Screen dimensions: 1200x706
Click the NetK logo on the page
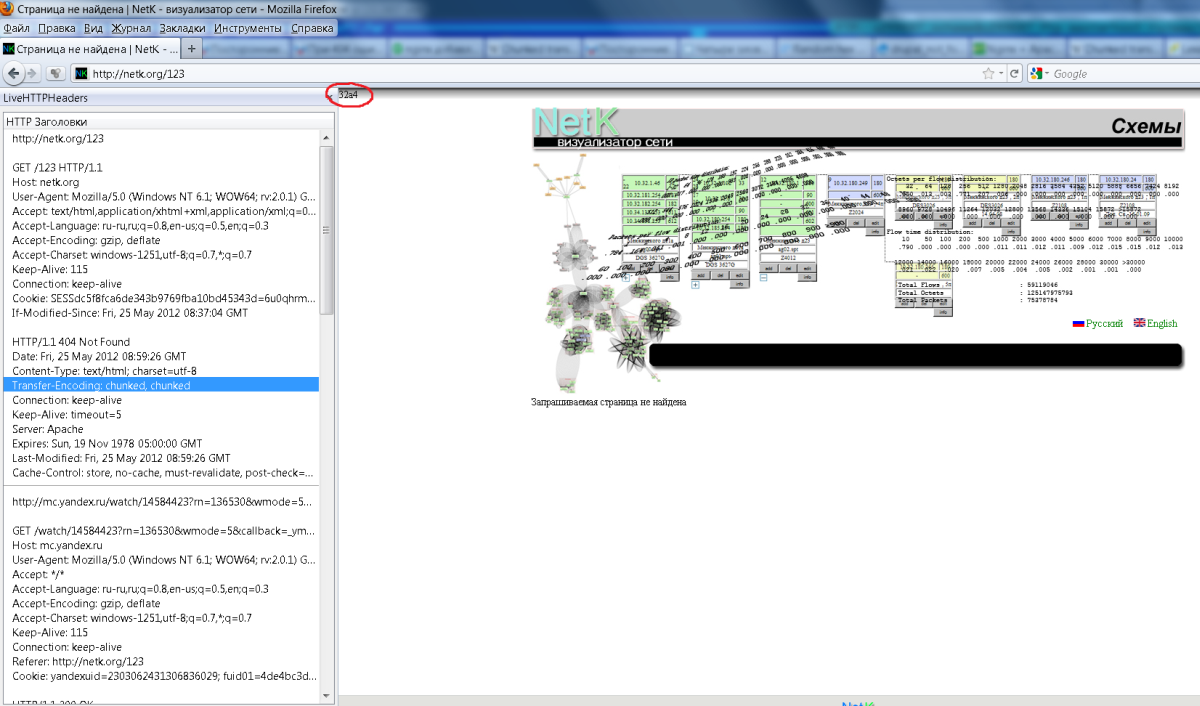click(x=575, y=121)
